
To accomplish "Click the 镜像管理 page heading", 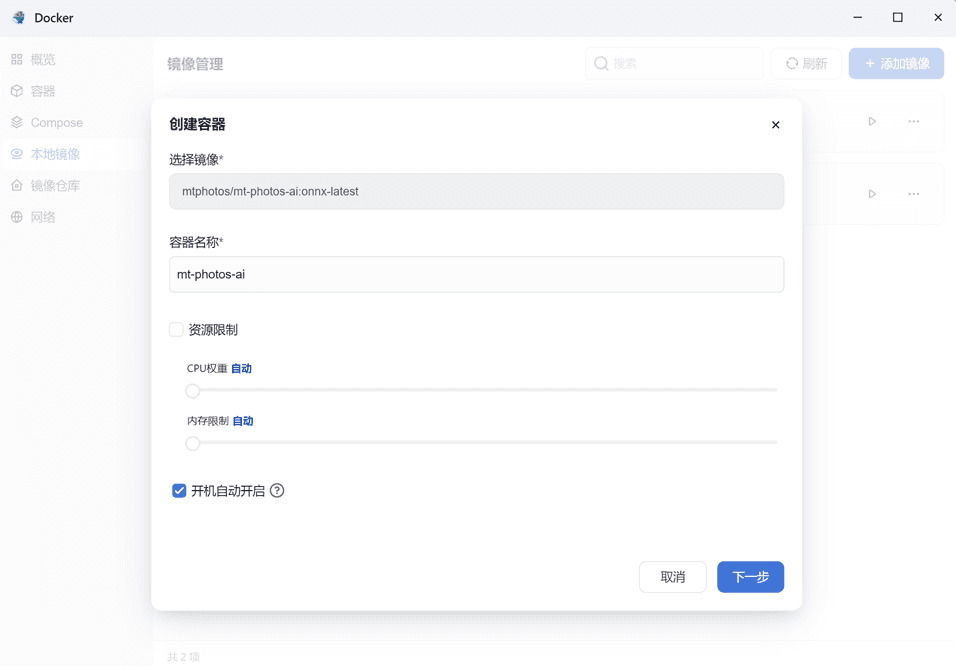I will pyautogui.click(x=195, y=64).
